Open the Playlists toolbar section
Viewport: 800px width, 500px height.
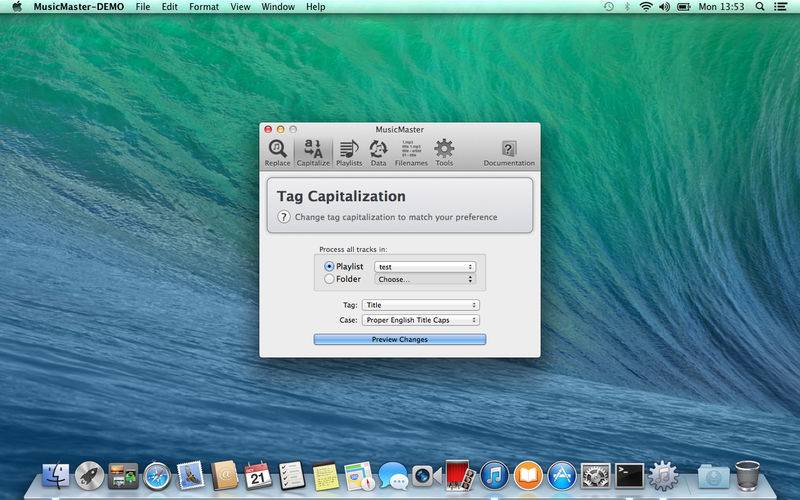349,153
